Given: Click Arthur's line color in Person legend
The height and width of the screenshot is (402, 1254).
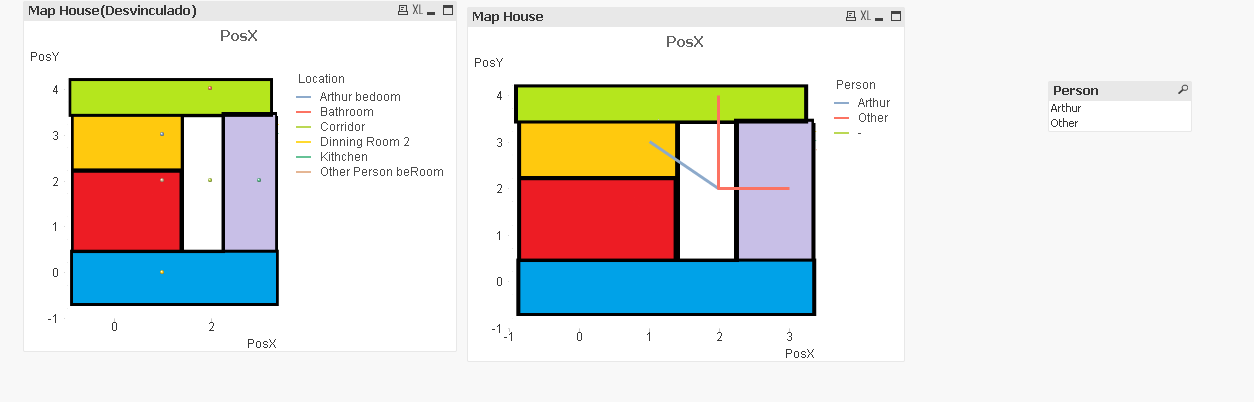Looking at the screenshot, I should pos(841,103).
